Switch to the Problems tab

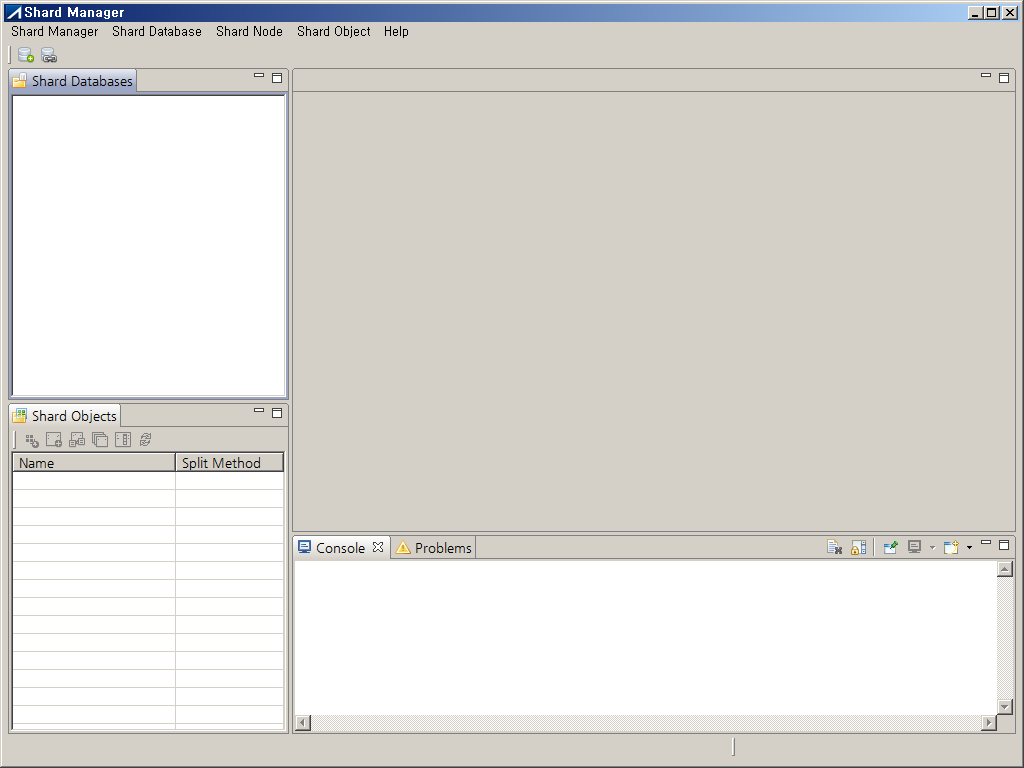click(x=434, y=548)
